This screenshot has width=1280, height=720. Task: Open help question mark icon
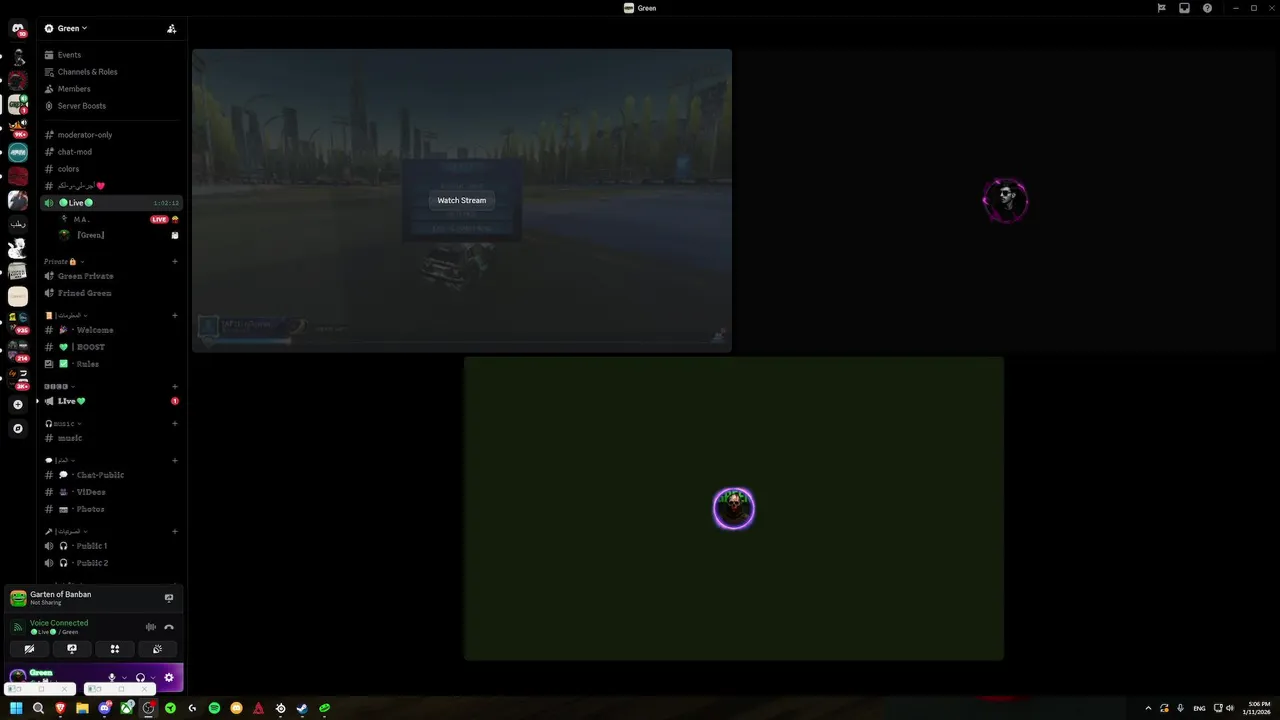click(1207, 8)
